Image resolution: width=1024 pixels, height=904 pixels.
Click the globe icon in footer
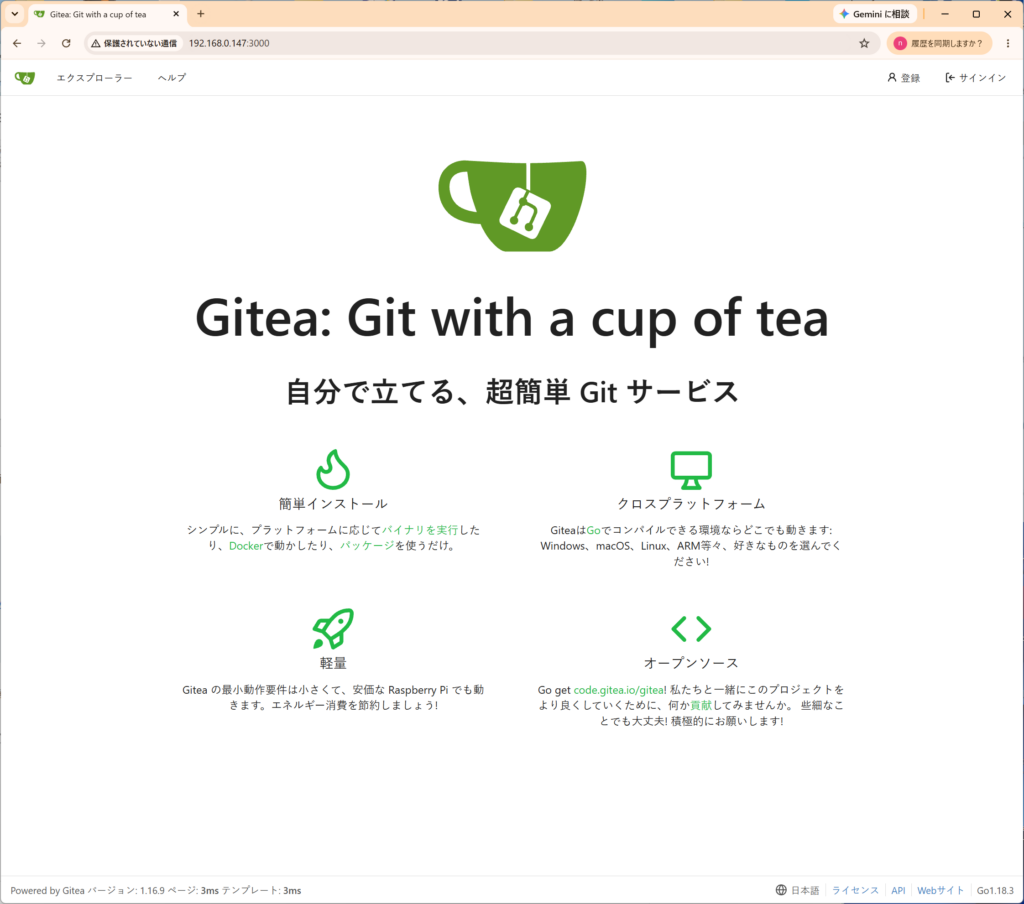[781, 890]
